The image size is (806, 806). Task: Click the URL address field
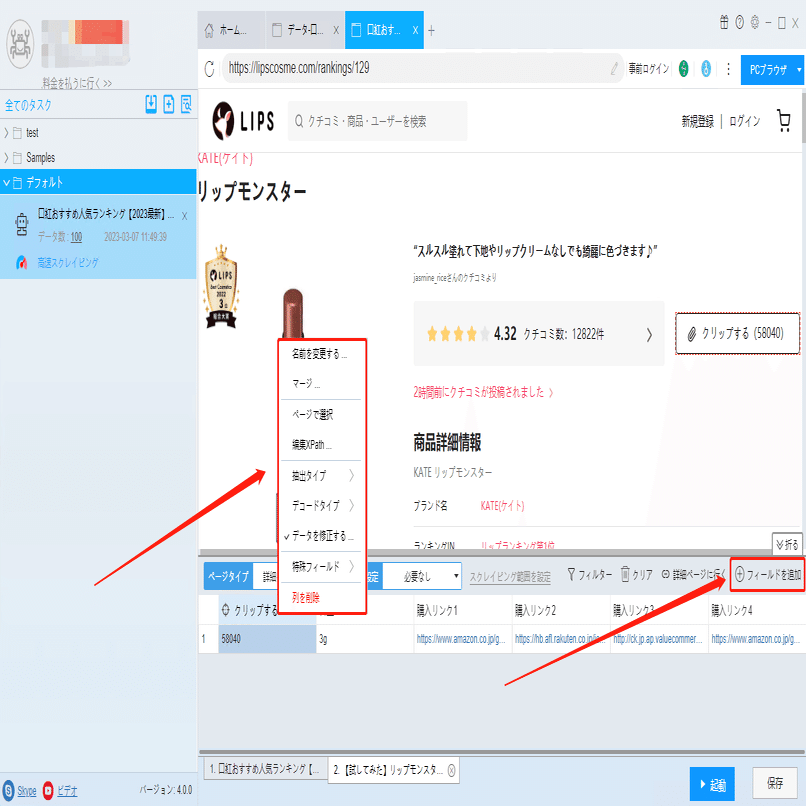click(x=422, y=68)
